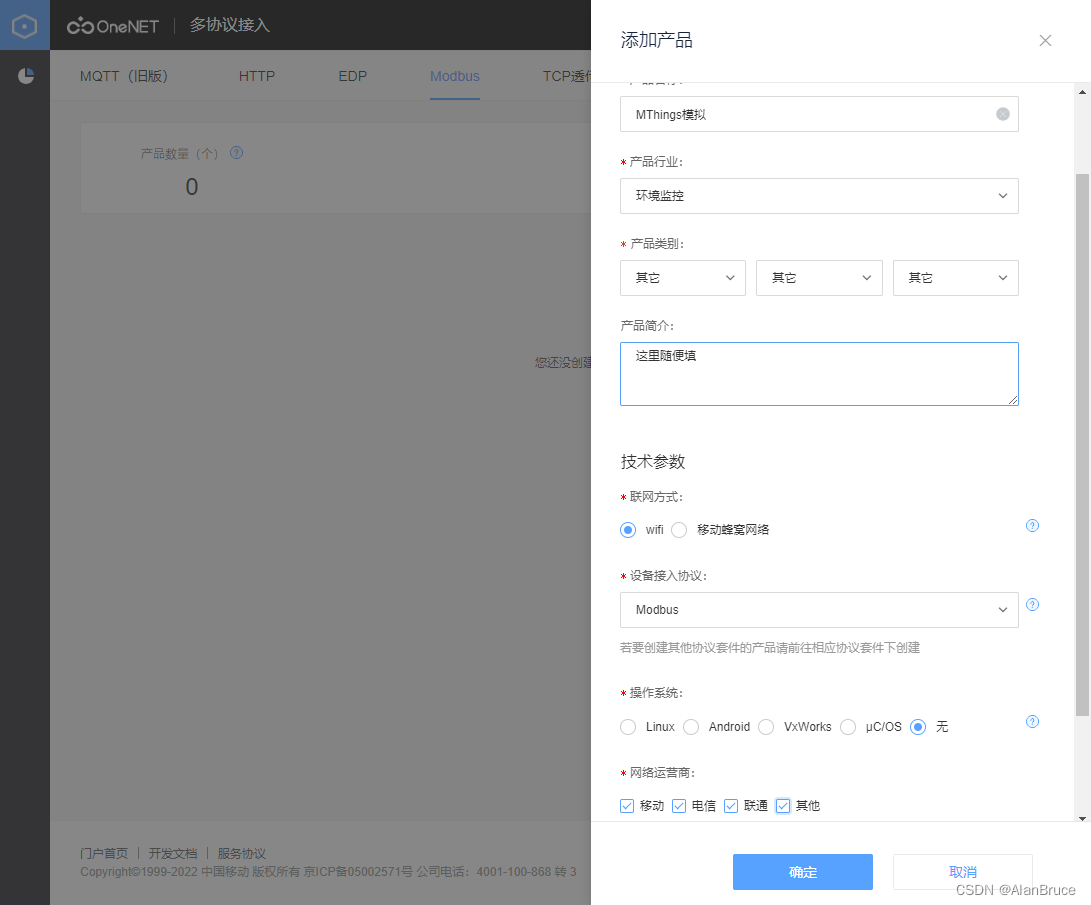This screenshot has width=1091, height=905.
Task: Click help icon for 操作系统
Action: tap(1033, 721)
